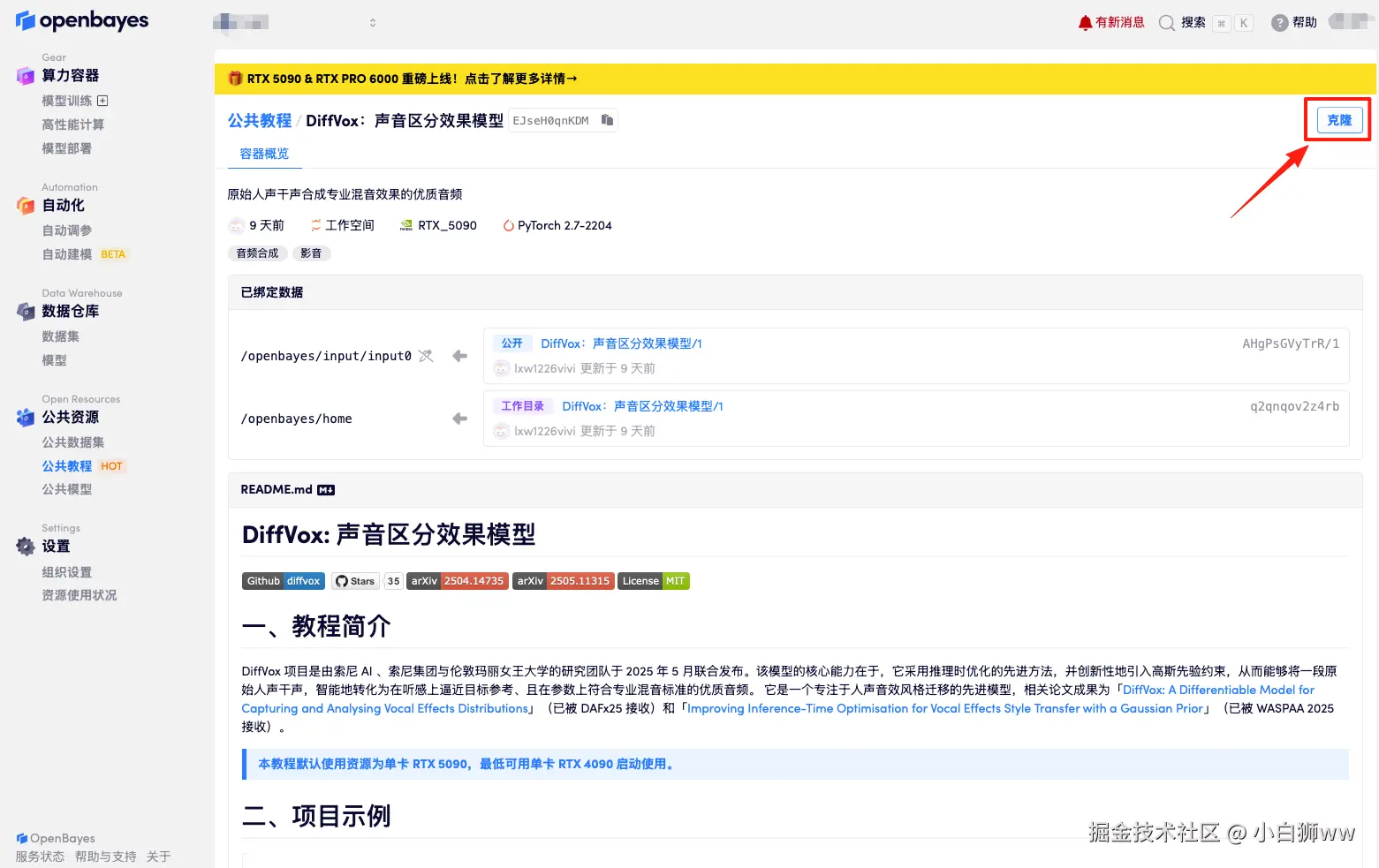
Task: Open 组织设置 in the sidebar
Action: [67, 572]
